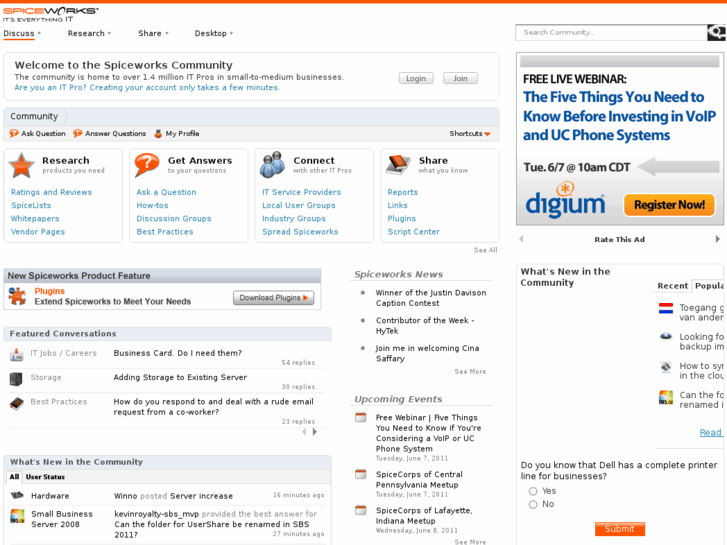Click Rate This Ad text
This screenshot has height=545, width=727.
[619, 239]
